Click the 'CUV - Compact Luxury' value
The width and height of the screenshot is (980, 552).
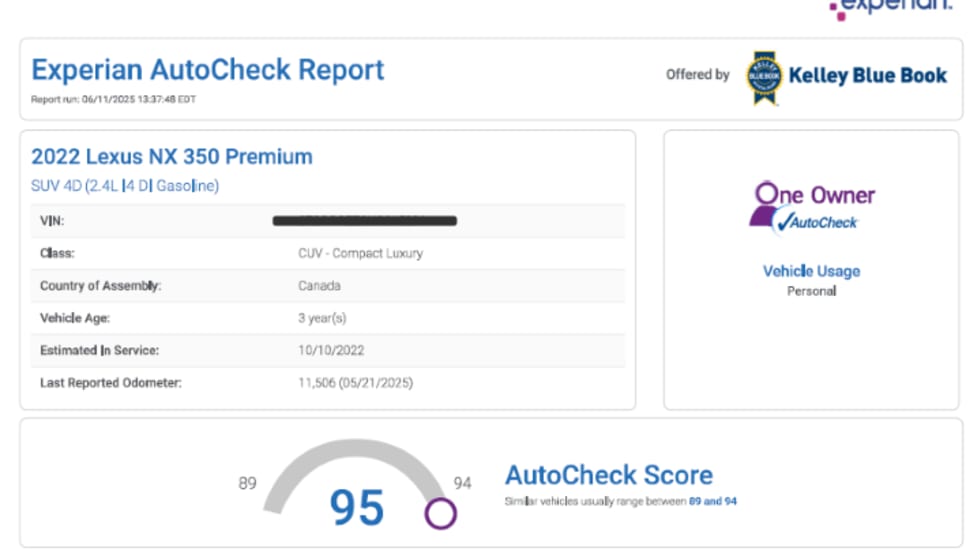[x=361, y=253]
